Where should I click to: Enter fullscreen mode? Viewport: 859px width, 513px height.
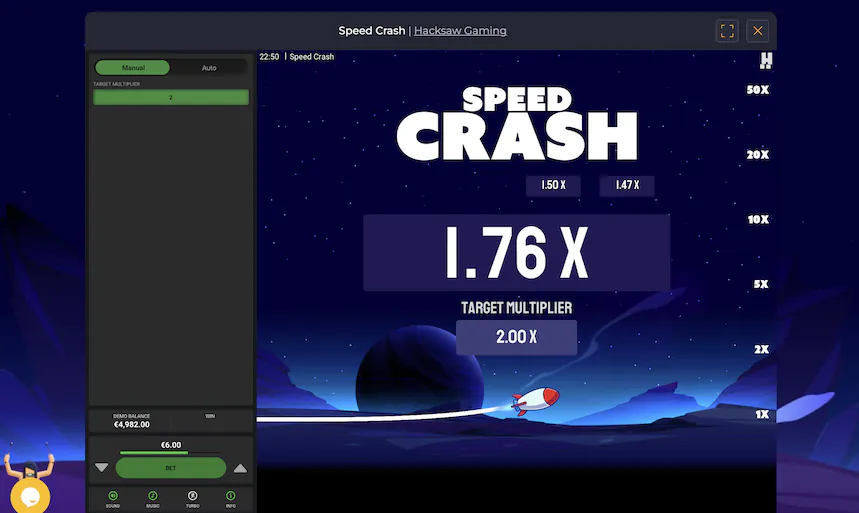point(727,31)
